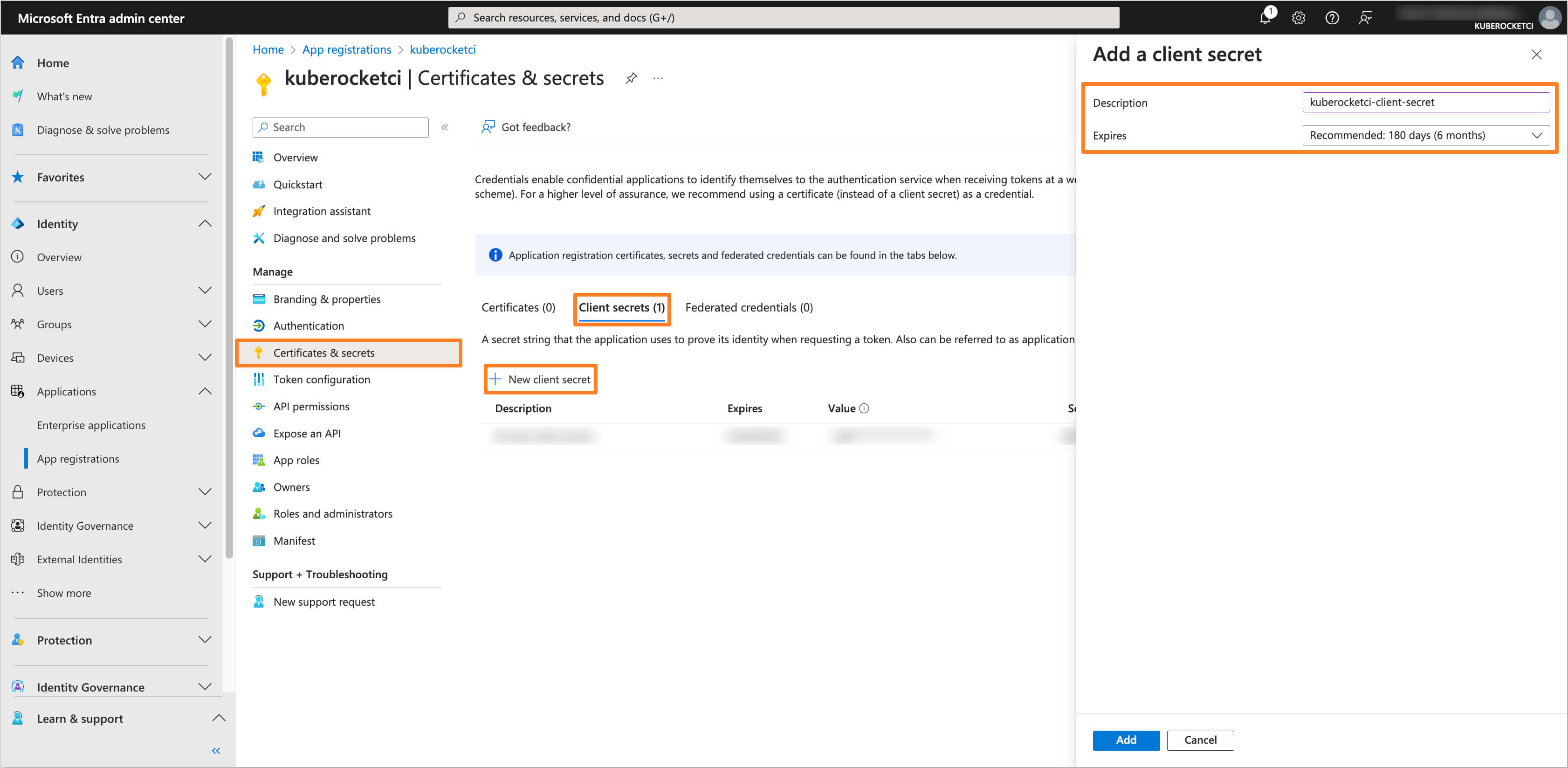The image size is (1568, 768).
Task: Collapse the app menu with double-chevron
Action: click(x=445, y=127)
